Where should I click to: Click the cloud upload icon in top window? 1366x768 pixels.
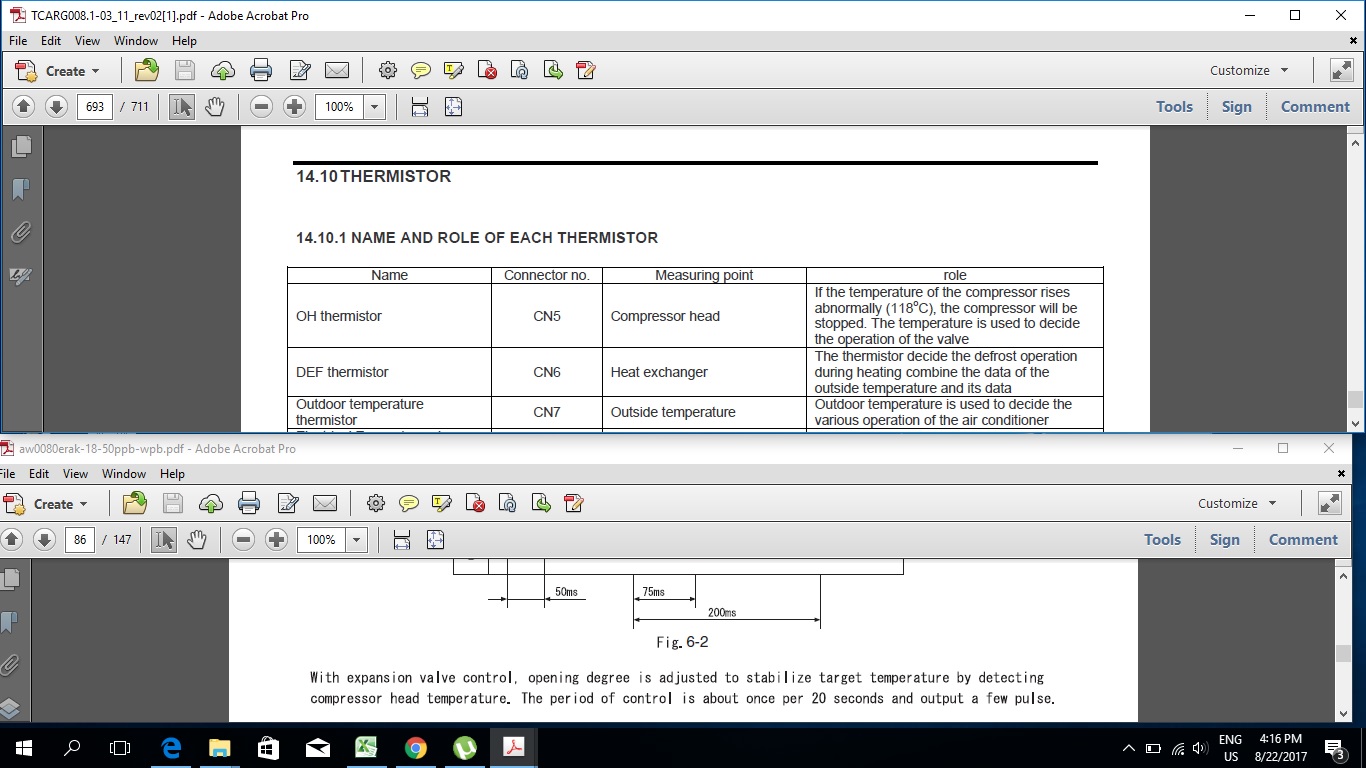223,70
